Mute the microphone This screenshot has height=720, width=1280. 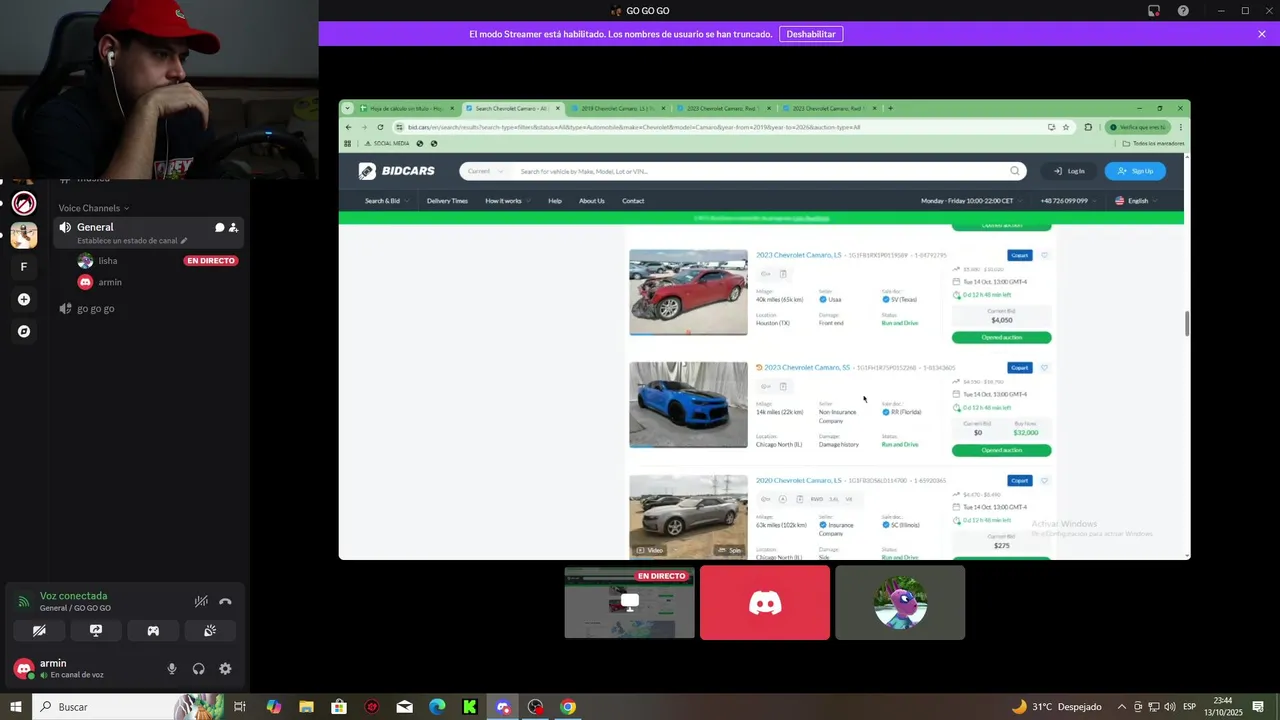[x=172, y=669]
